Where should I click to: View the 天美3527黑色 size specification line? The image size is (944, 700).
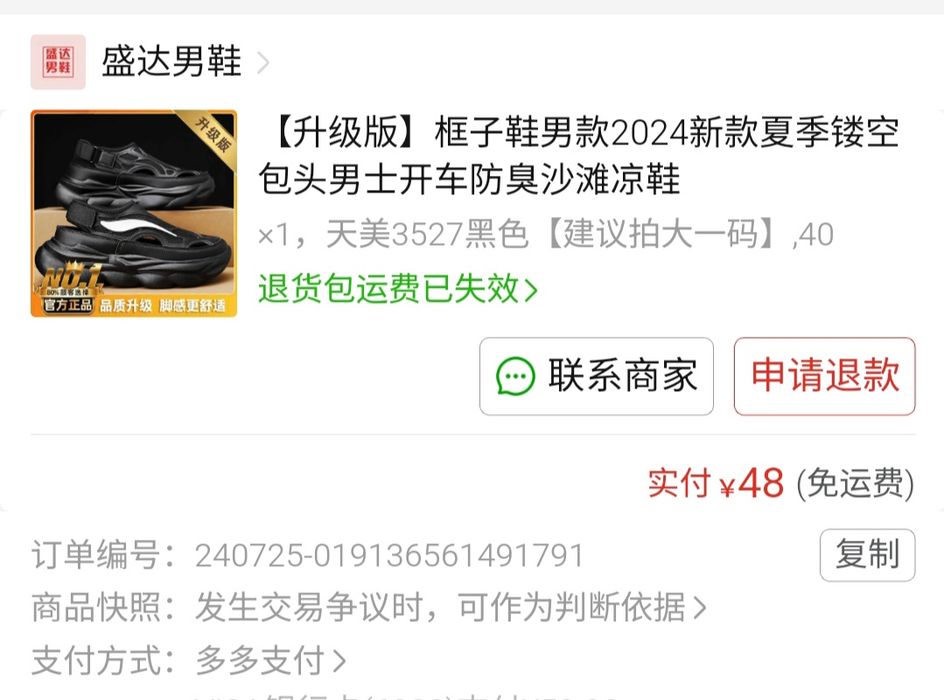coord(546,234)
